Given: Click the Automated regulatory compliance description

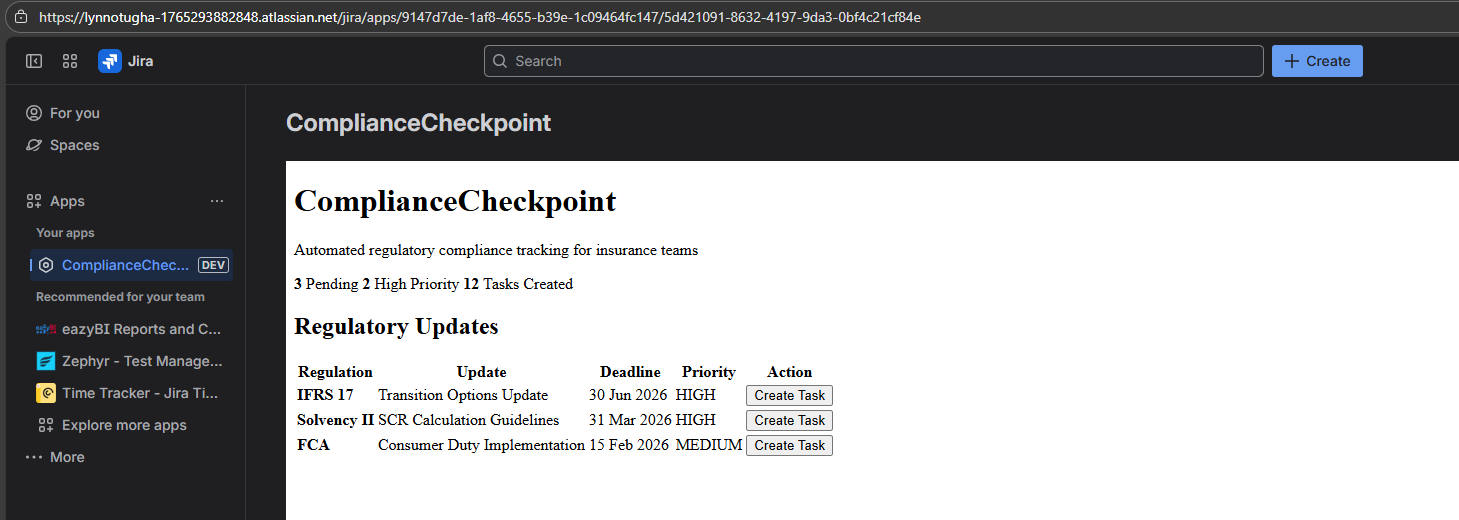Looking at the screenshot, I should pos(496,250).
